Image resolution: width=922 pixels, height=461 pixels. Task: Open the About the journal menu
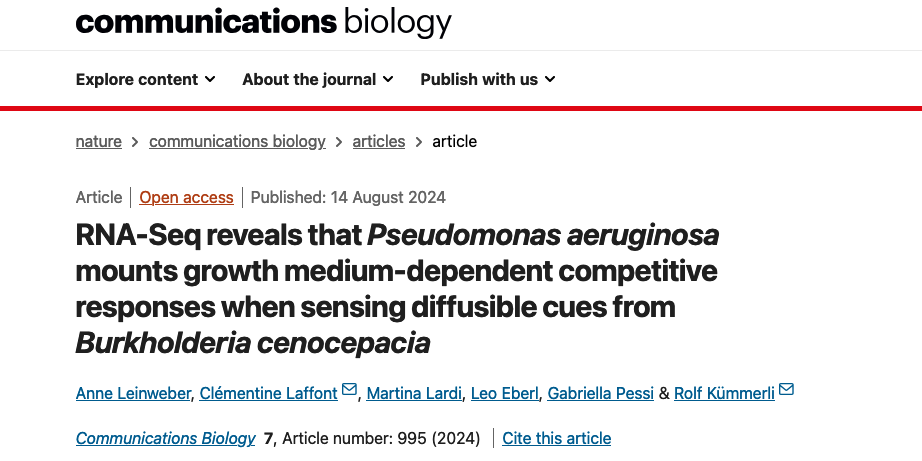[x=317, y=79]
